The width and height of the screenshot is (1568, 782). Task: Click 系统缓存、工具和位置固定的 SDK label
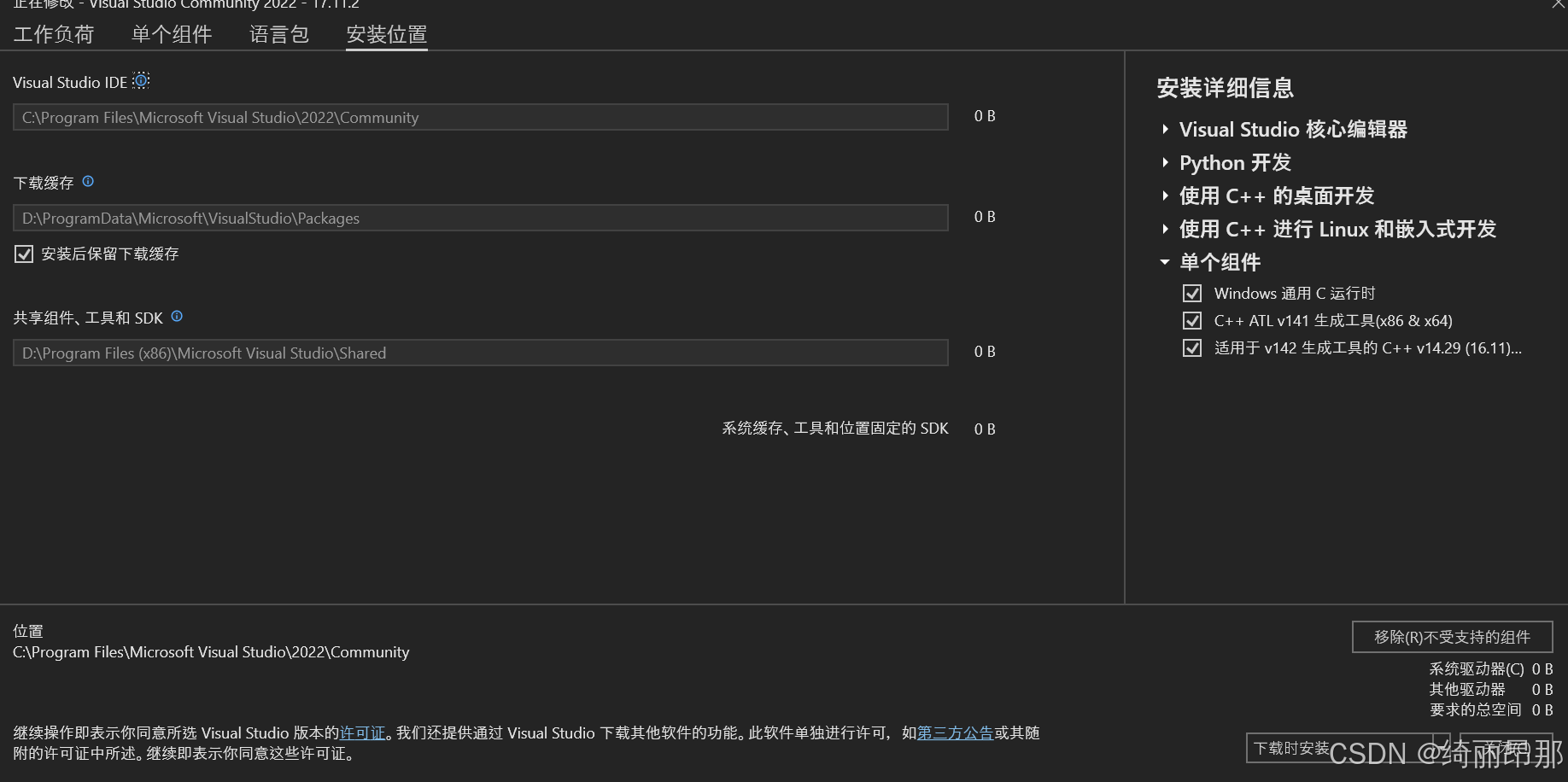point(835,428)
